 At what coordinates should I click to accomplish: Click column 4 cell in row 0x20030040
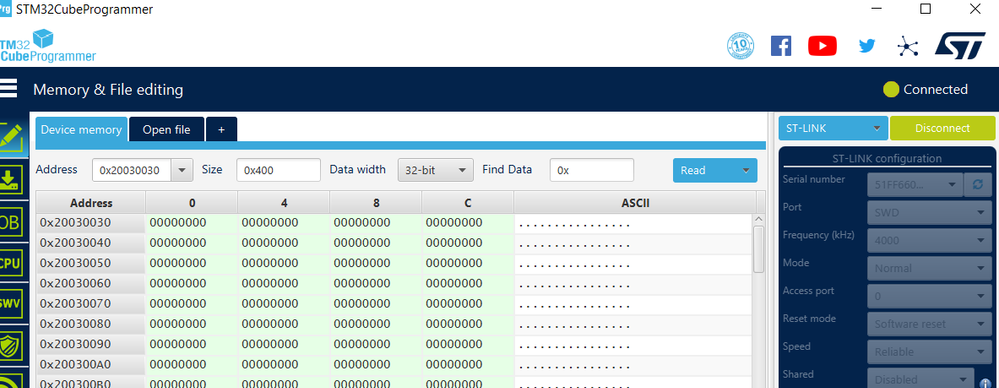(x=284, y=243)
